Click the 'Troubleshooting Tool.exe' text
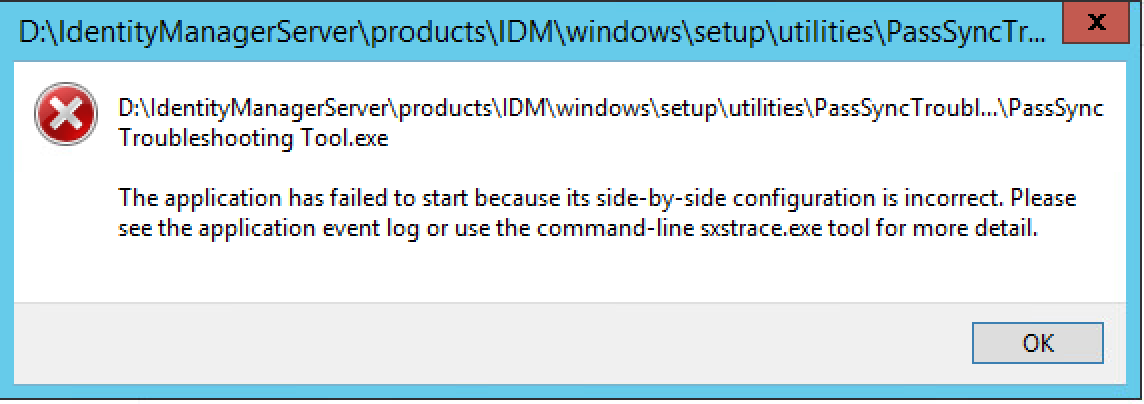This screenshot has height=404, width=1144. (252, 139)
